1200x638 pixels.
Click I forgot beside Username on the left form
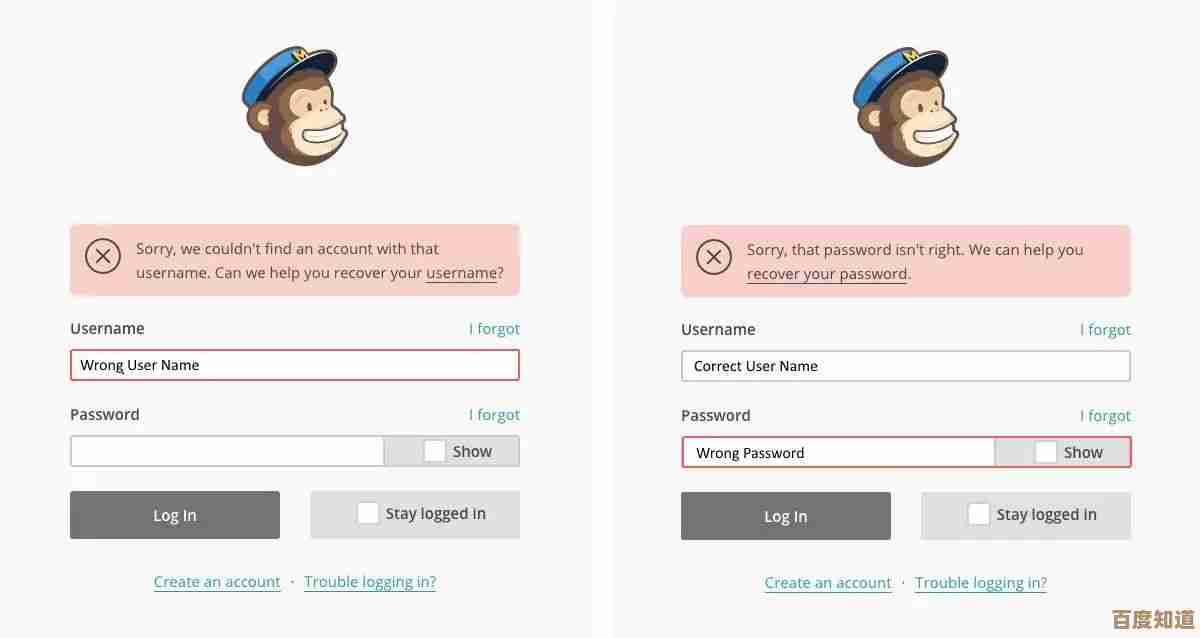coord(494,328)
